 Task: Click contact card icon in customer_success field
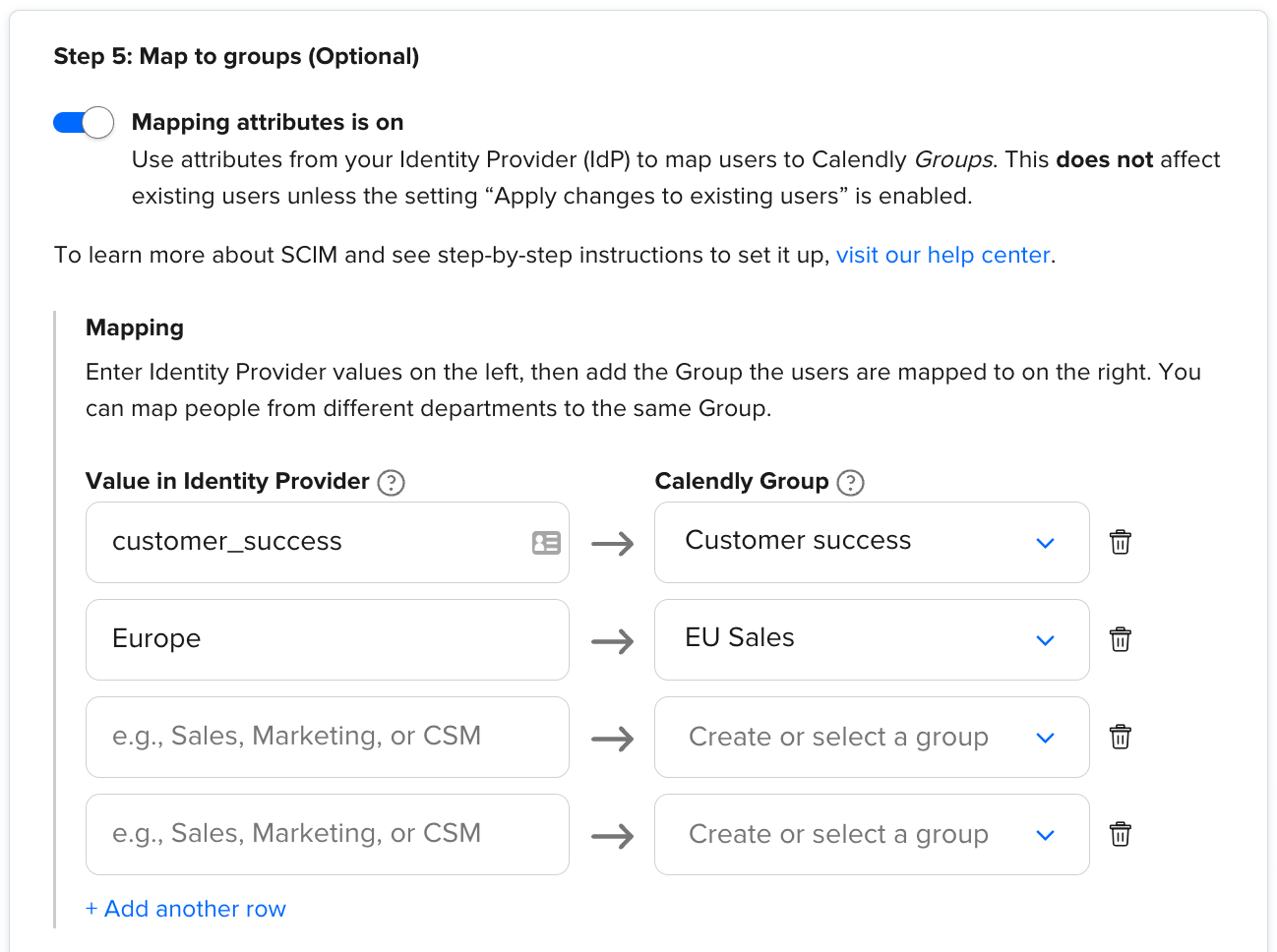(x=546, y=542)
